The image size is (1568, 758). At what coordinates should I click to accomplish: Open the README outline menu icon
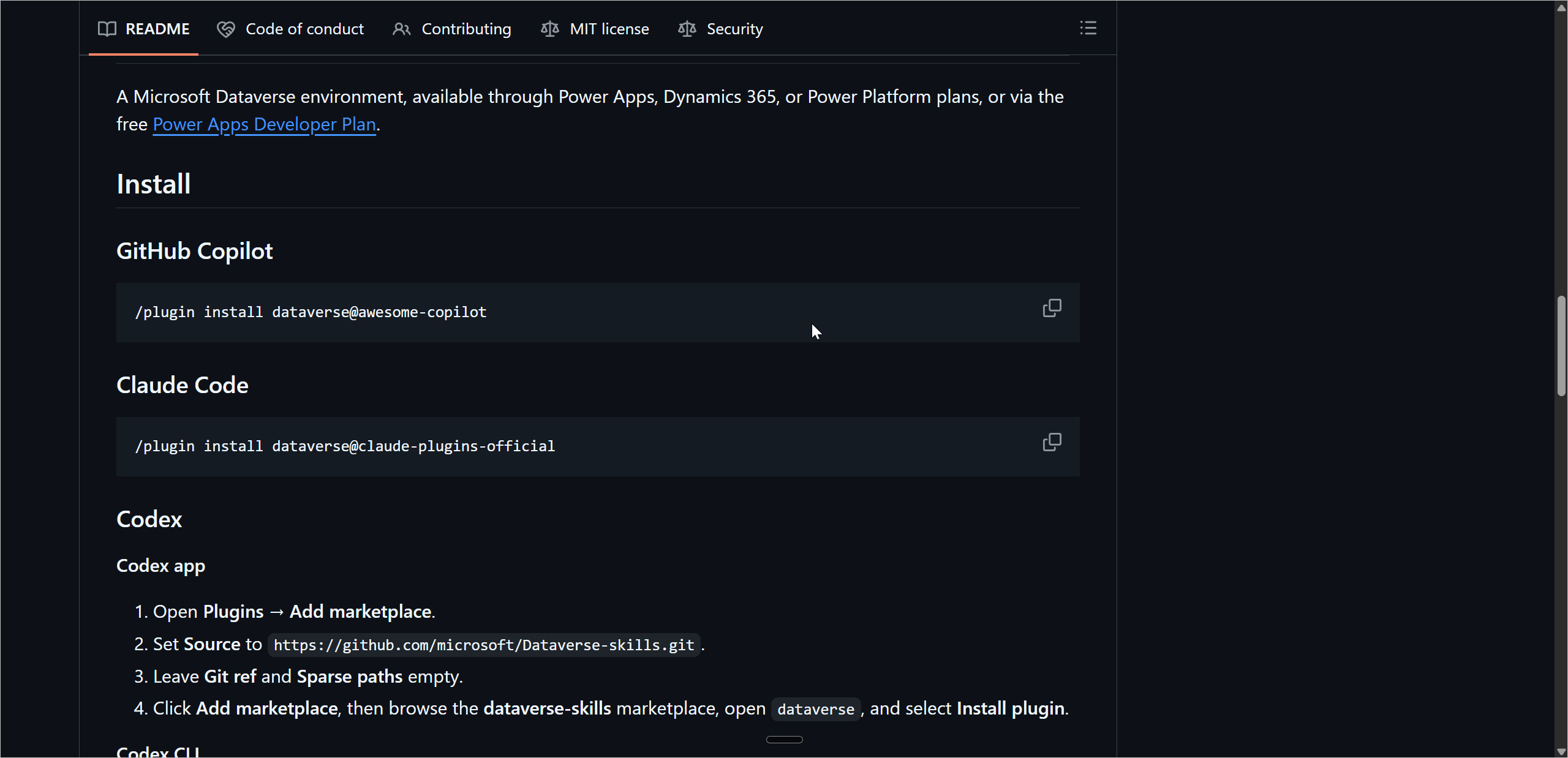click(x=1088, y=28)
